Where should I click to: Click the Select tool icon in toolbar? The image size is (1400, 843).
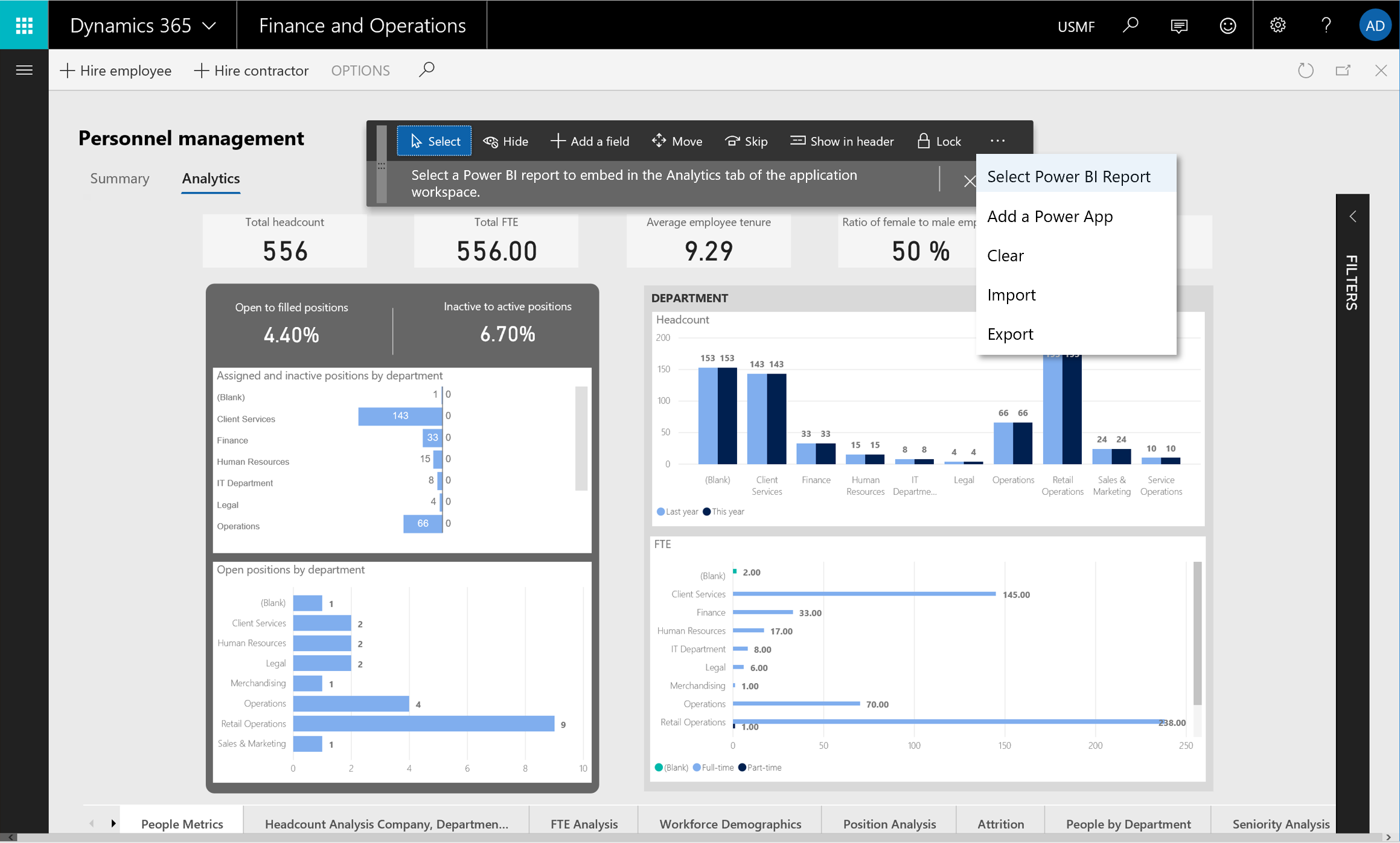415,140
